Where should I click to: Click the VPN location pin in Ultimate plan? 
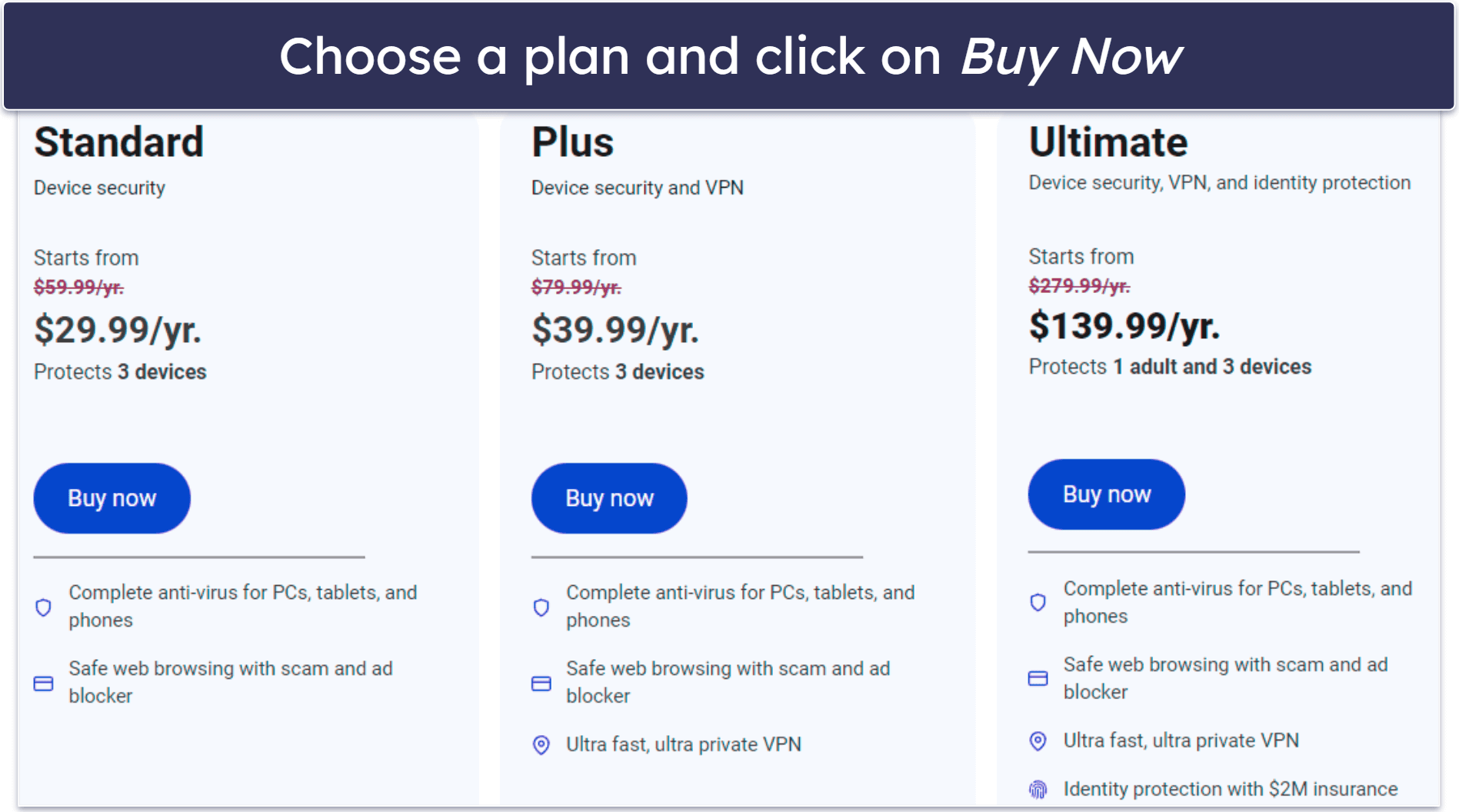point(1038,740)
